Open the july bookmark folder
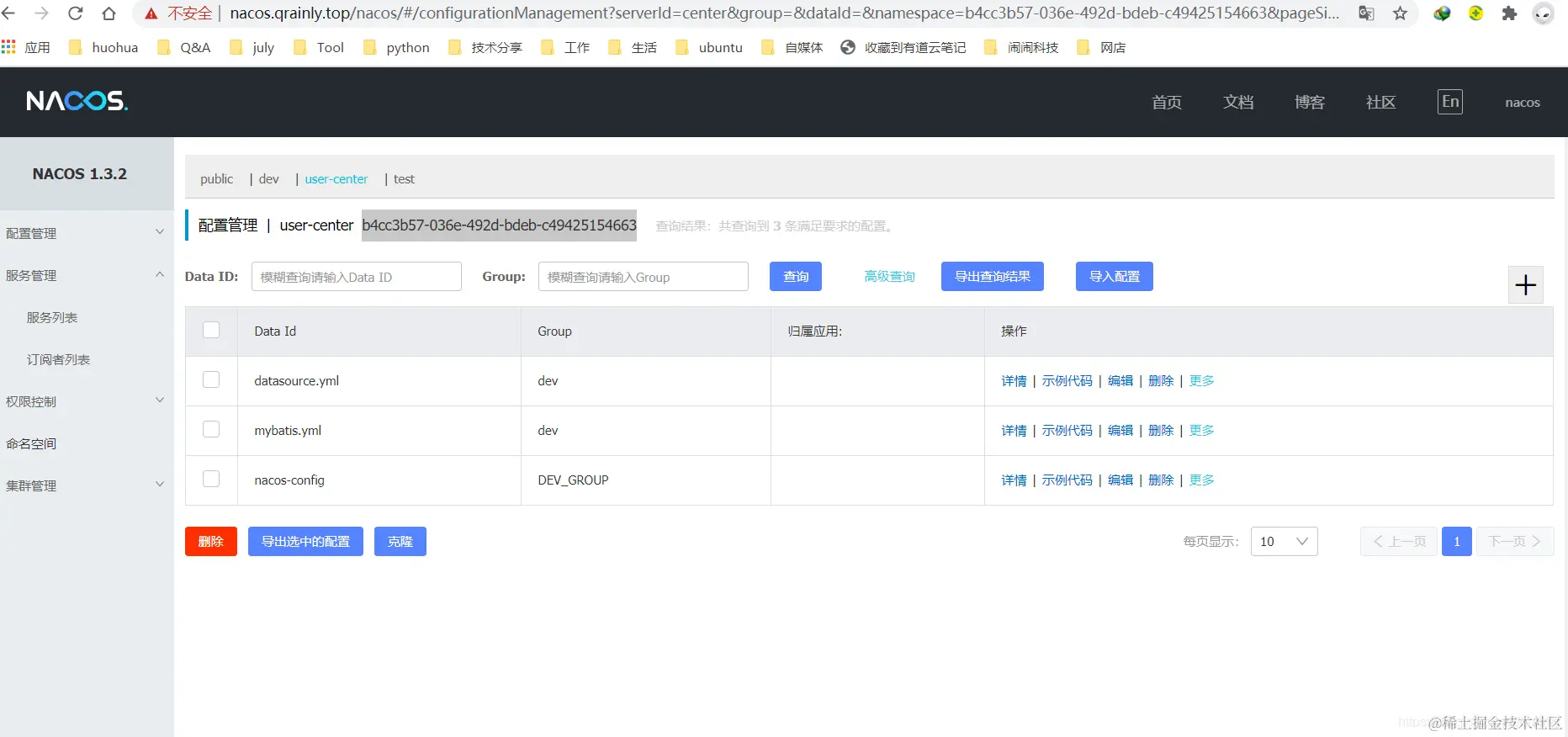Viewport: 1568px width, 737px height. 252,47
